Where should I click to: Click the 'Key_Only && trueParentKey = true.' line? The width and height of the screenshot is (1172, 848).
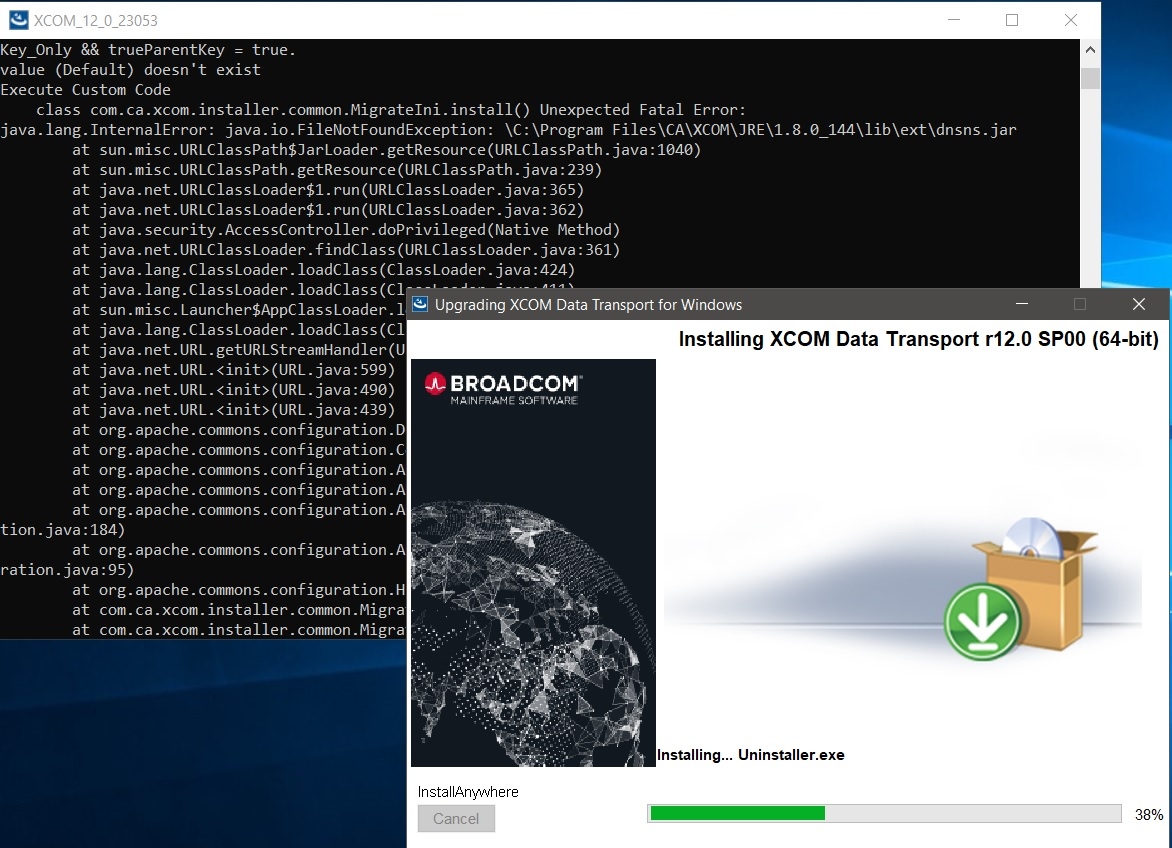[x=148, y=50]
